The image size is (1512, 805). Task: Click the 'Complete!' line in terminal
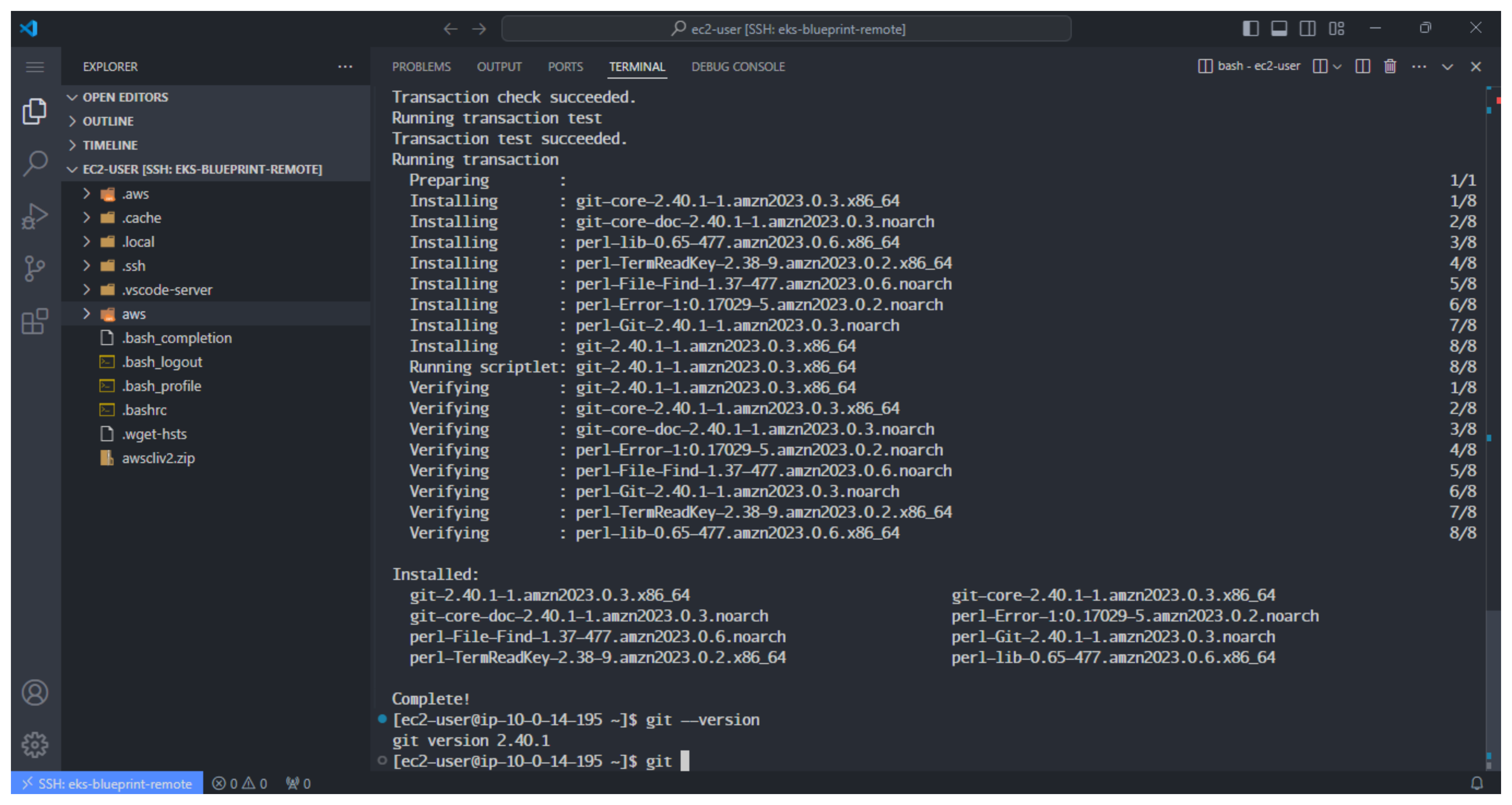tap(431, 699)
